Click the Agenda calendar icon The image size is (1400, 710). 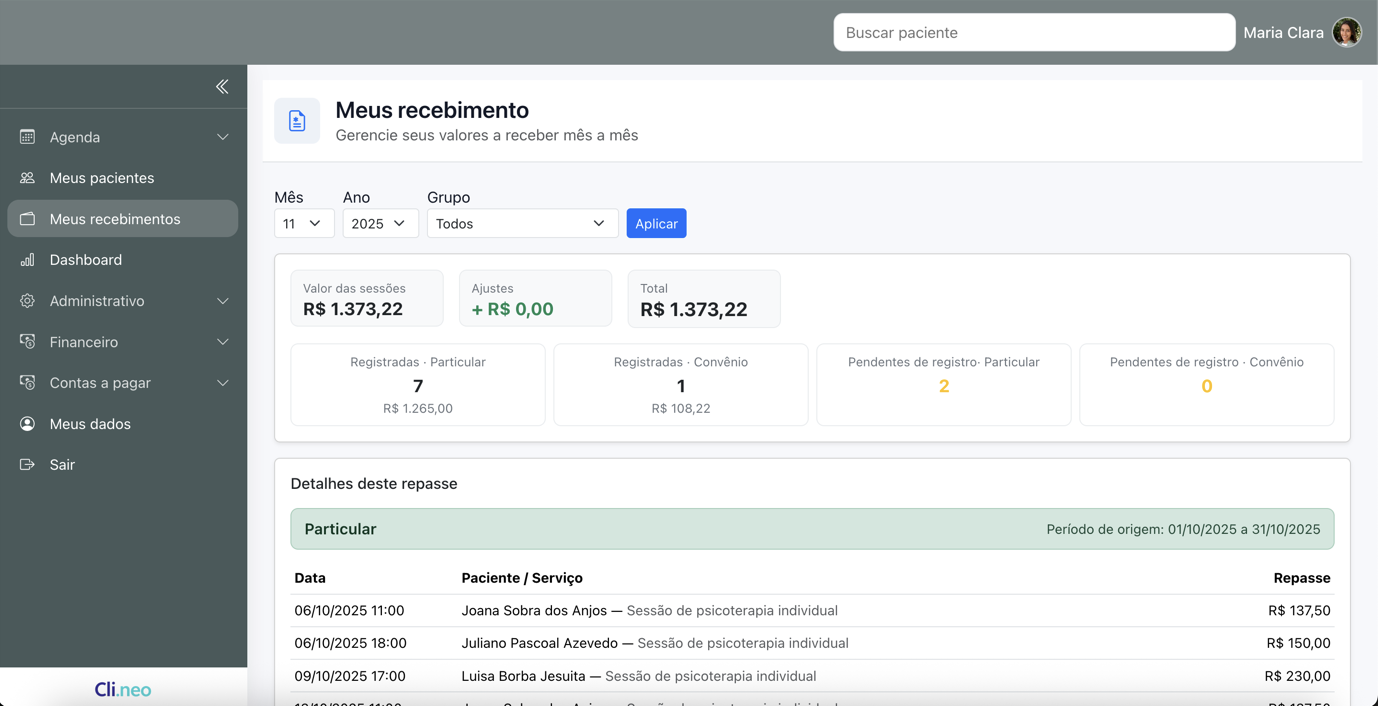(28, 137)
